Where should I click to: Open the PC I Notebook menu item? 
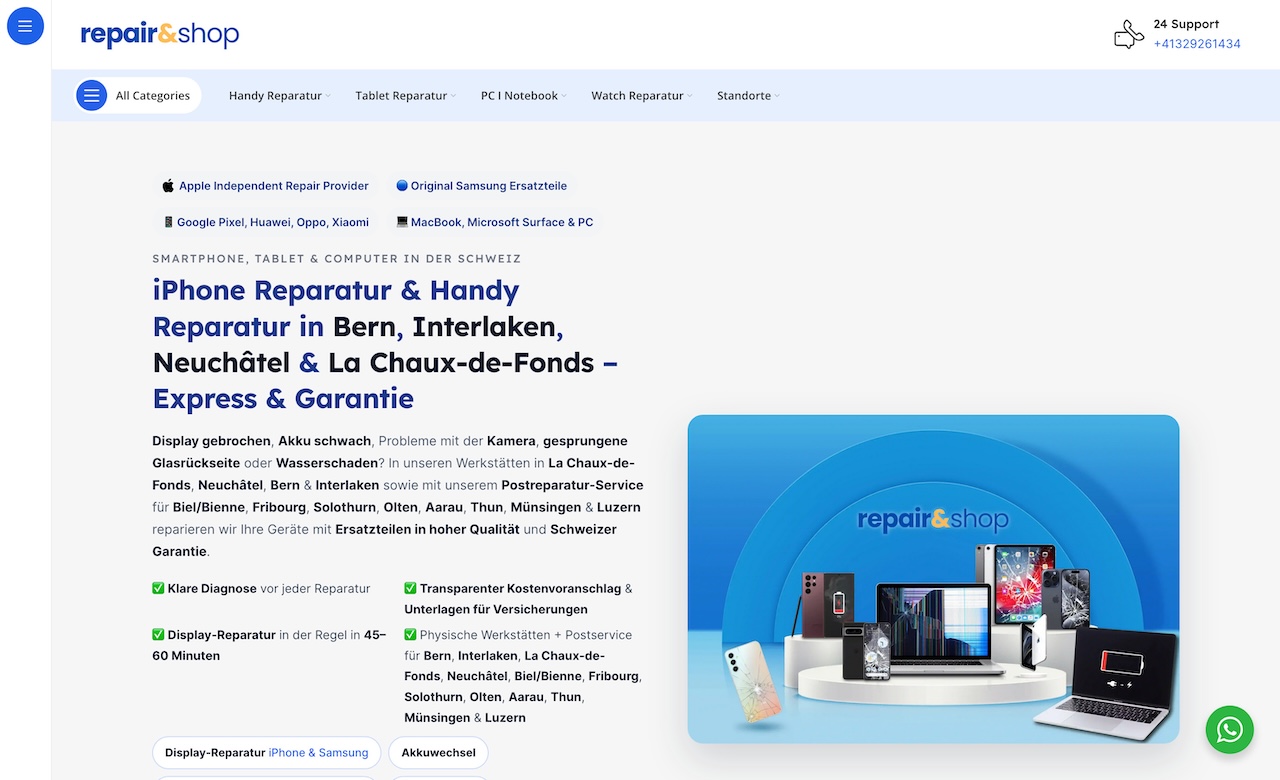point(519,95)
